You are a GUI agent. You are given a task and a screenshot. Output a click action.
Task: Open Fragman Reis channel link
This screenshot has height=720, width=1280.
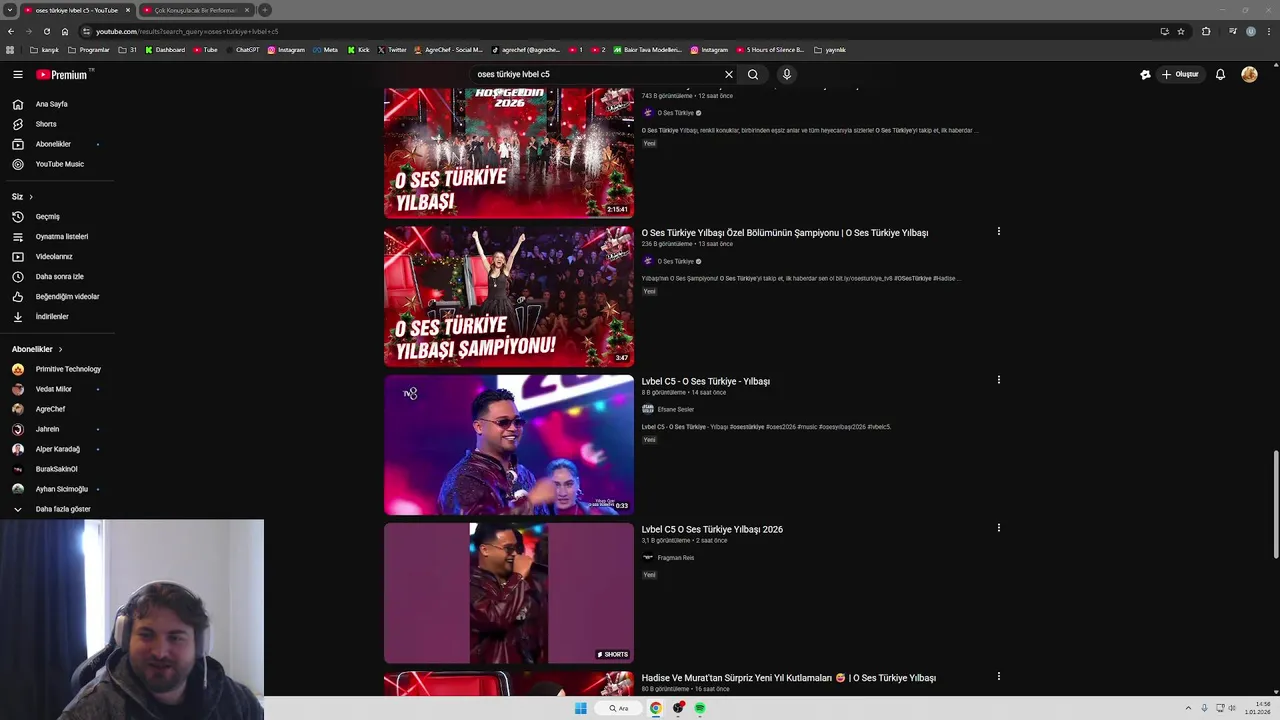675,557
